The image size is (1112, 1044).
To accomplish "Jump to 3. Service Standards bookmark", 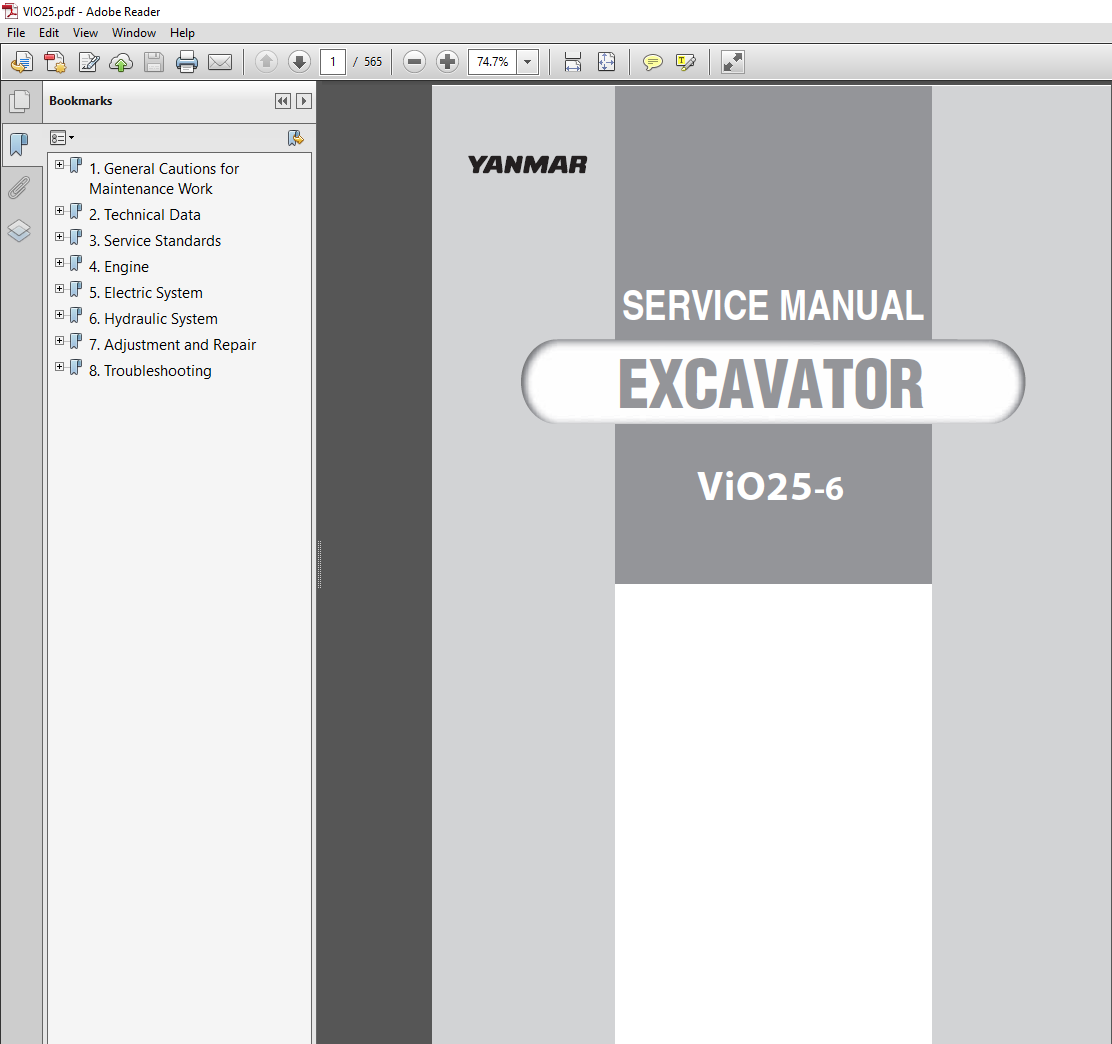I will click(155, 241).
